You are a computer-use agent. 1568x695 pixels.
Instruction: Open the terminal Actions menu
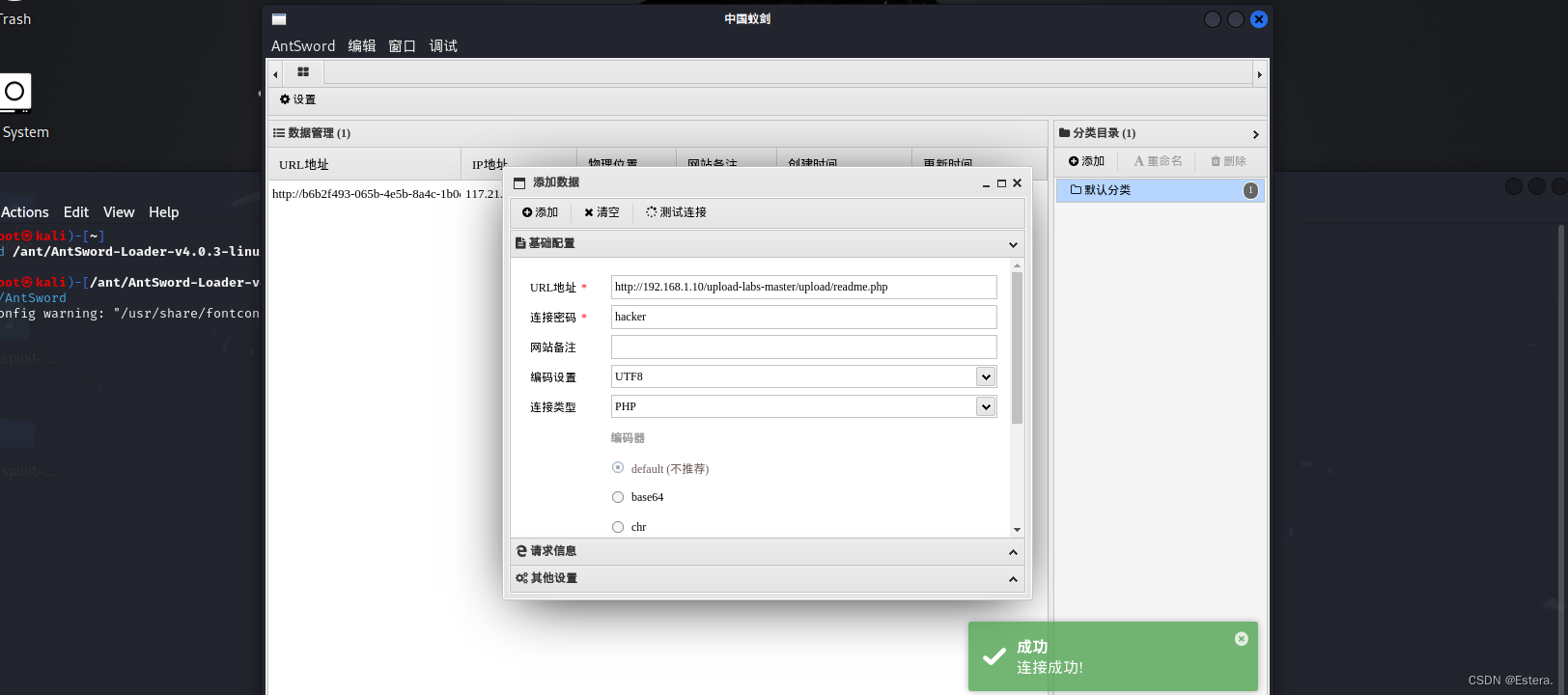pos(25,212)
